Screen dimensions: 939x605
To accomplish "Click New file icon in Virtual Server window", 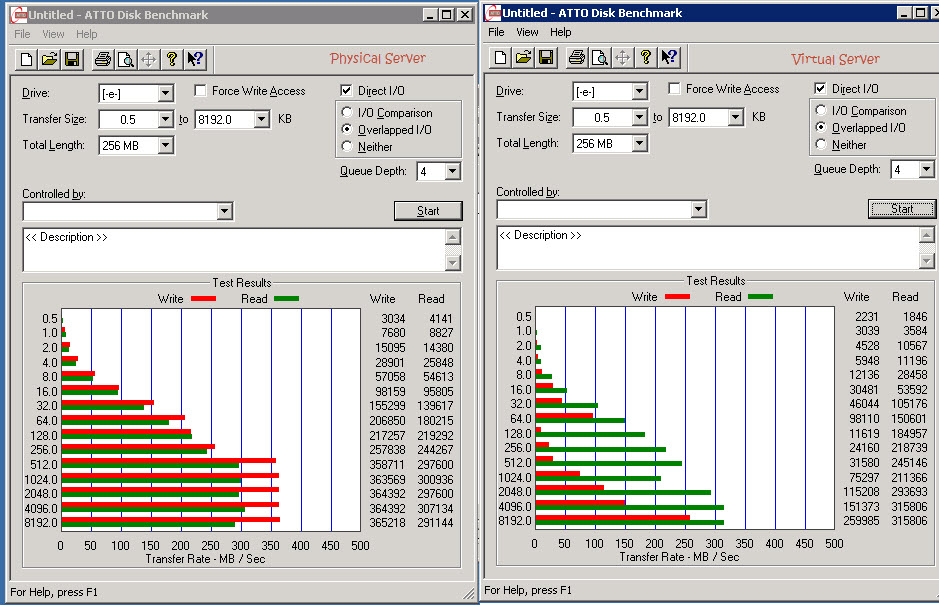I will pos(500,57).
